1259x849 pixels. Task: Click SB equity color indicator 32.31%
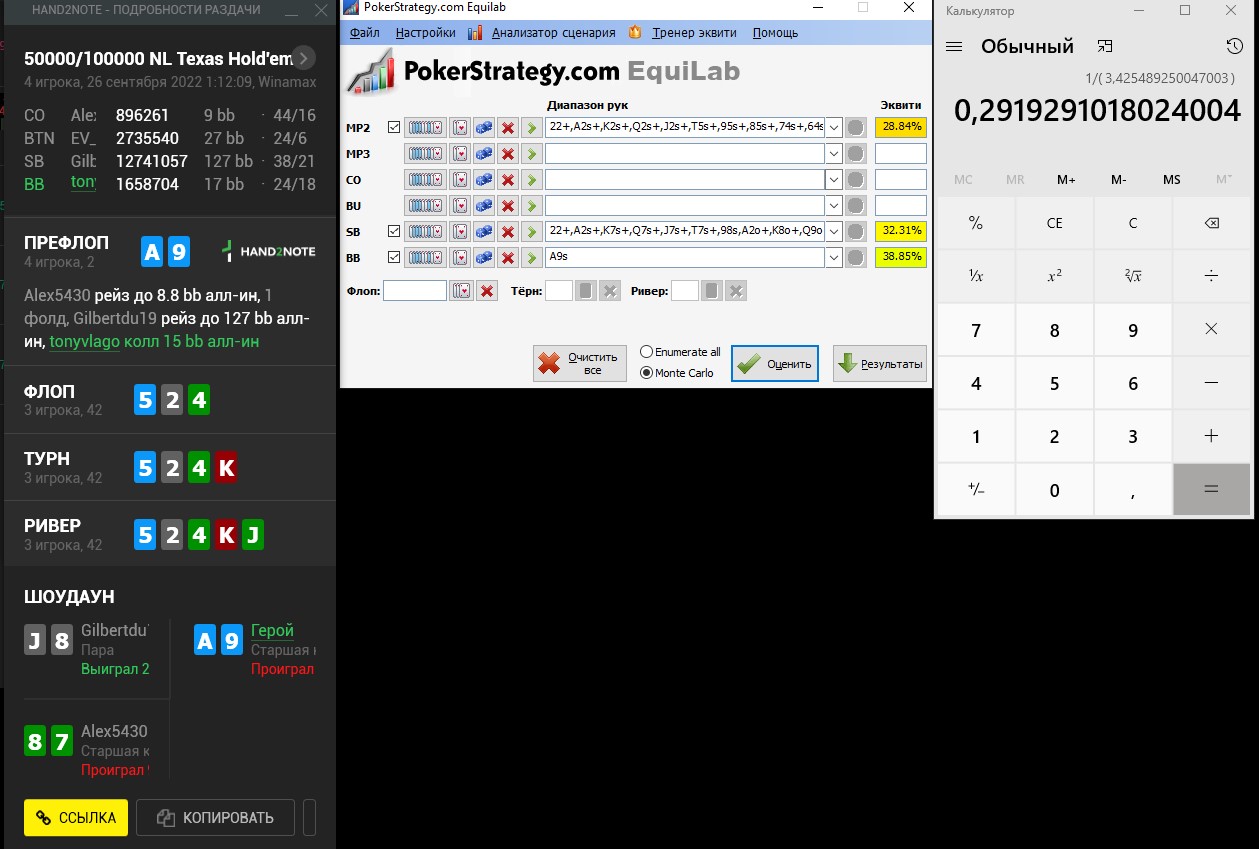pyautogui.click(x=901, y=231)
